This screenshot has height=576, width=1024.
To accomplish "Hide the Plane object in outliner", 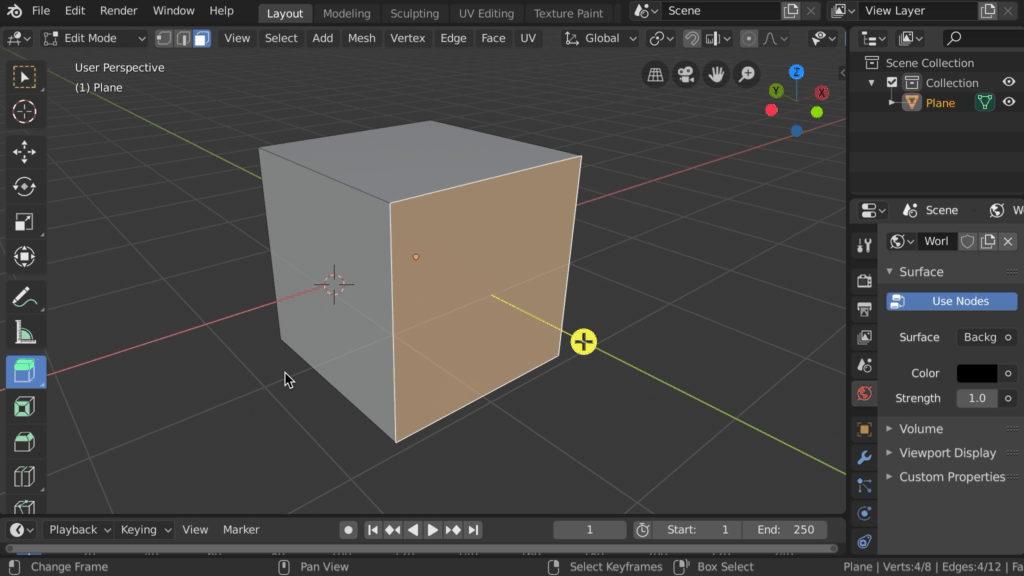I will (1009, 102).
